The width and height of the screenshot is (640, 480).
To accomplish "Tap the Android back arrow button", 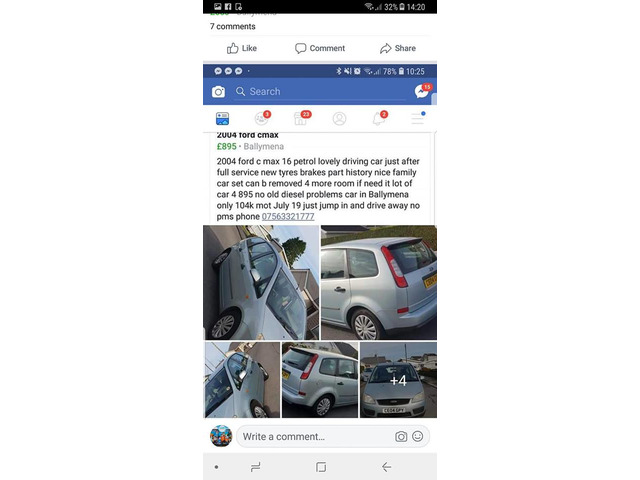I will click(387, 467).
